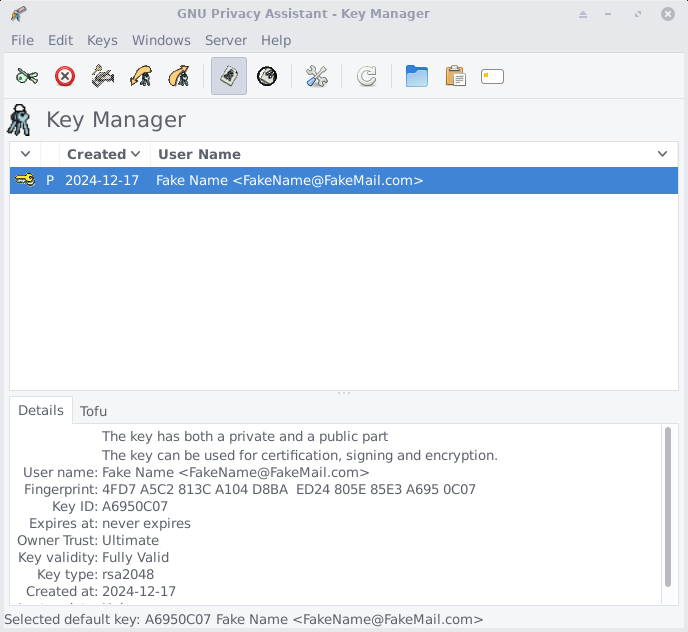Image resolution: width=688 pixels, height=632 pixels.
Task: Click the User name value in details
Action: tap(236, 472)
